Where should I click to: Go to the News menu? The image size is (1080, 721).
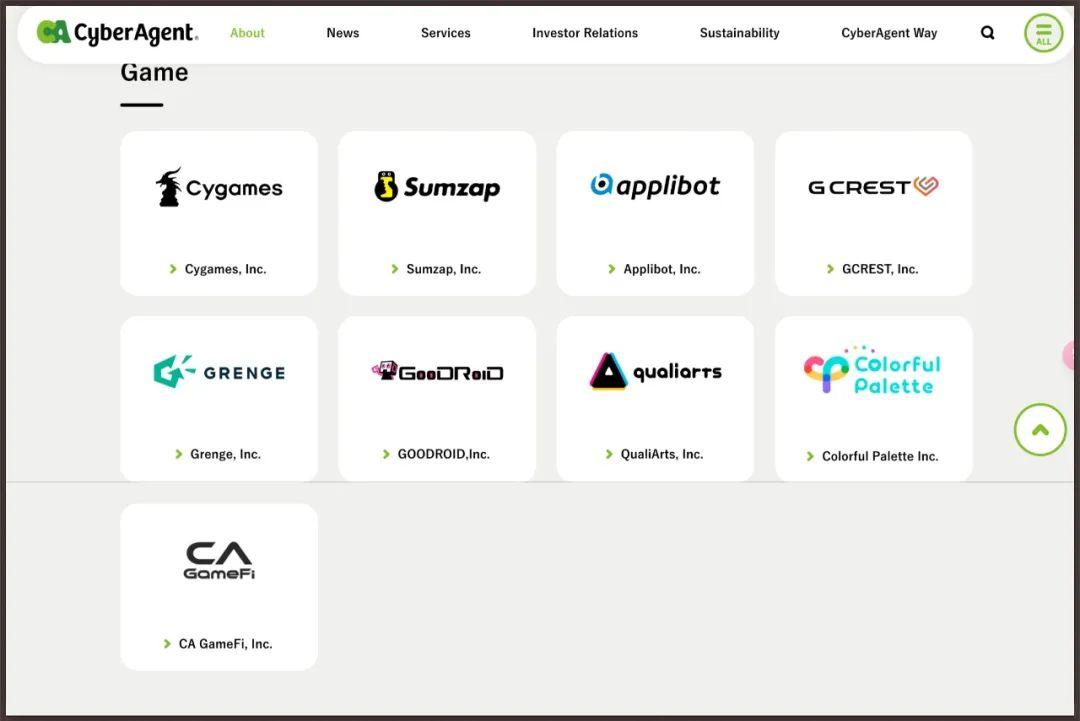pos(342,33)
